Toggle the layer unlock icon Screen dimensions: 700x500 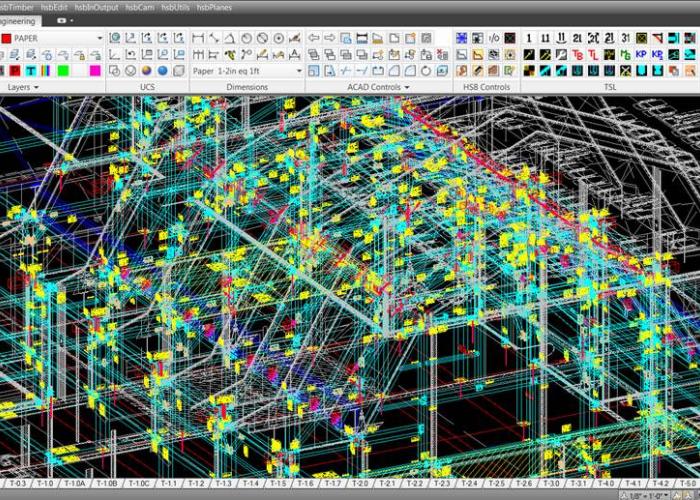[x=96, y=54]
